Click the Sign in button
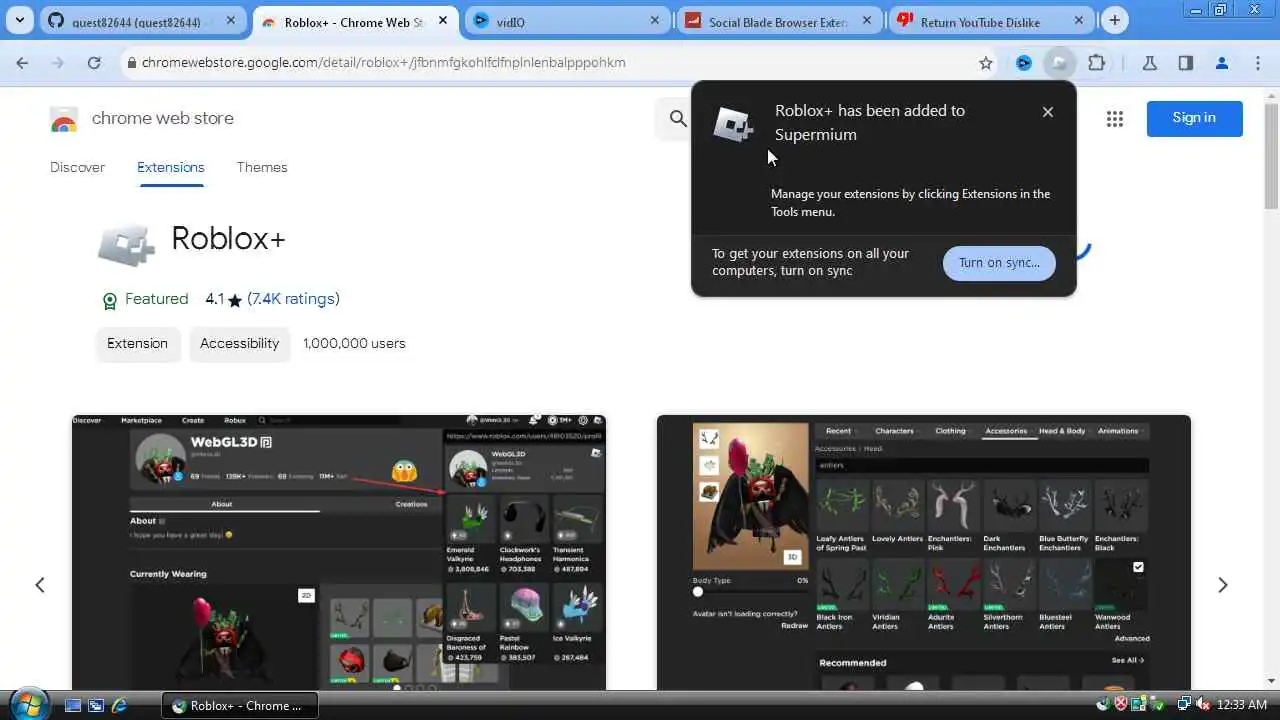The width and height of the screenshot is (1280, 720). [1194, 118]
